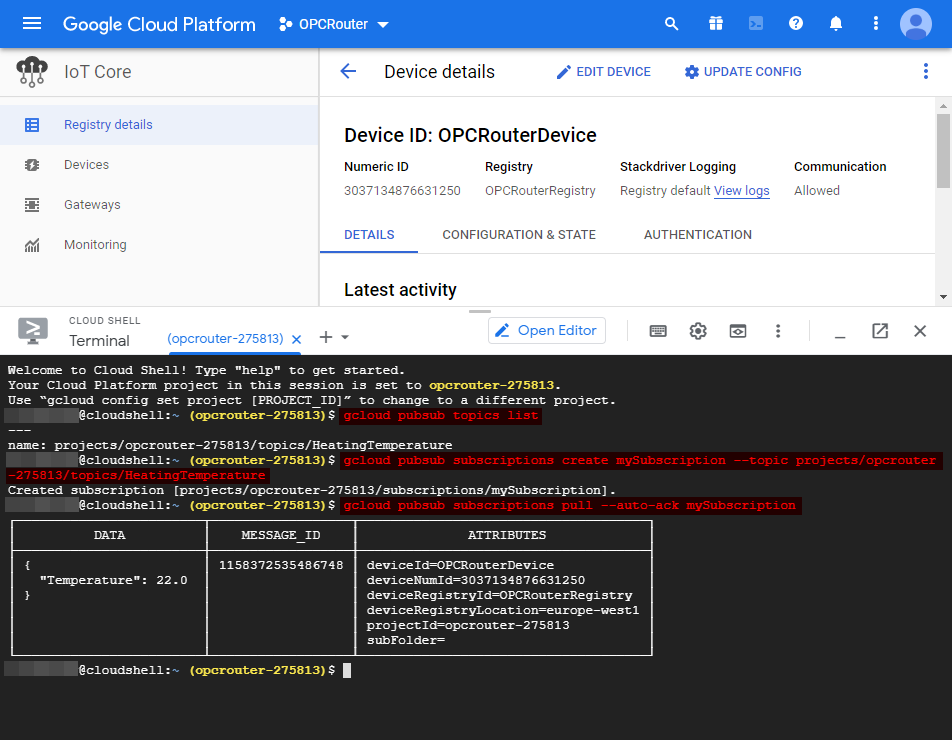The image size is (952, 740).
Task: Click the device details vertical scrollbar
Action: pyautogui.click(x=943, y=150)
